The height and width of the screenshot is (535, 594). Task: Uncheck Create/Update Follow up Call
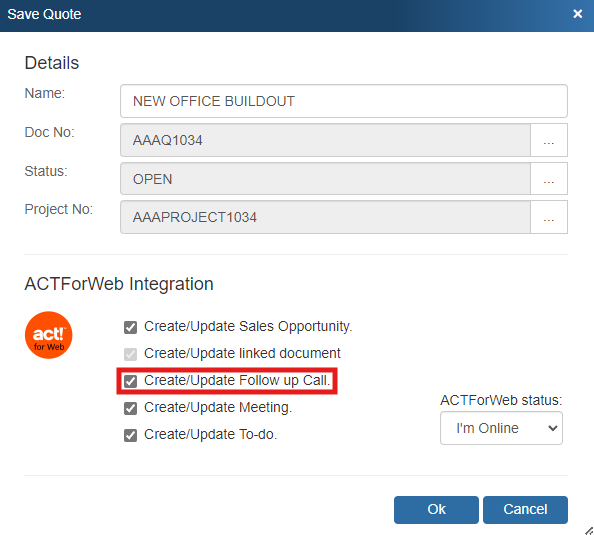click(x=130, y=381)
